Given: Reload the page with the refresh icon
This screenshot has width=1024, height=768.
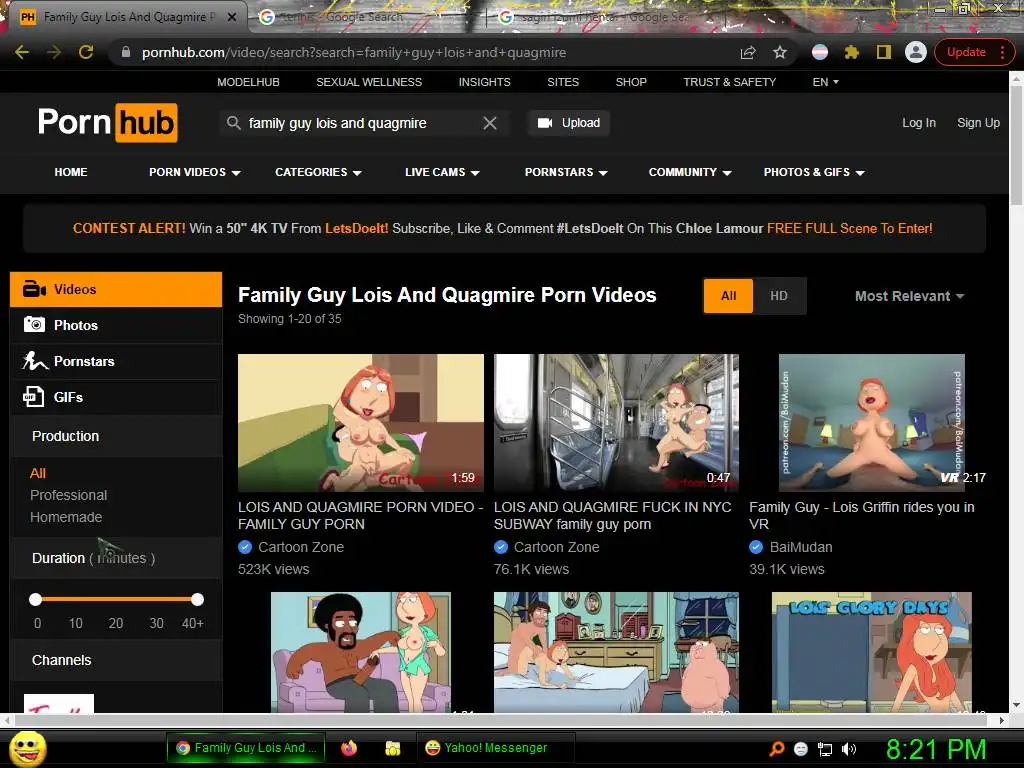Looking at the screenshot, I should [86, 52].
